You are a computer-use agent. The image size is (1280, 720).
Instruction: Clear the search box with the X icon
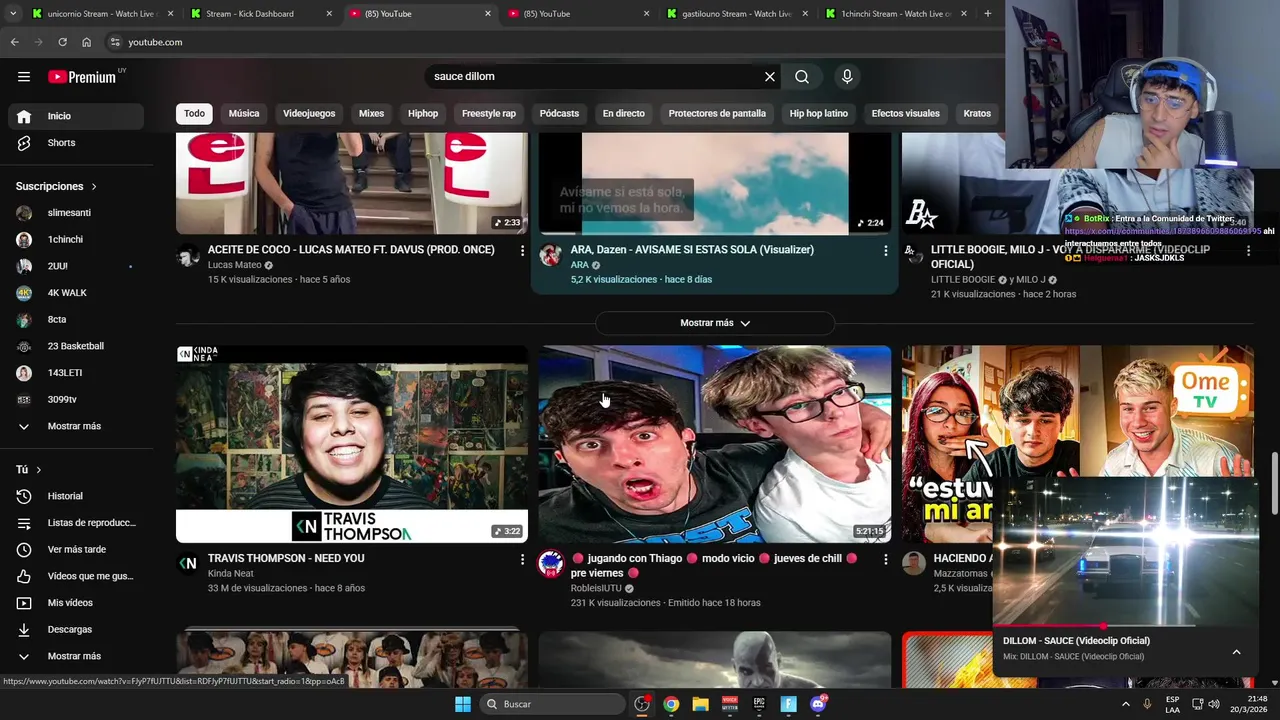pyautogui.click(x=770, y=76)
